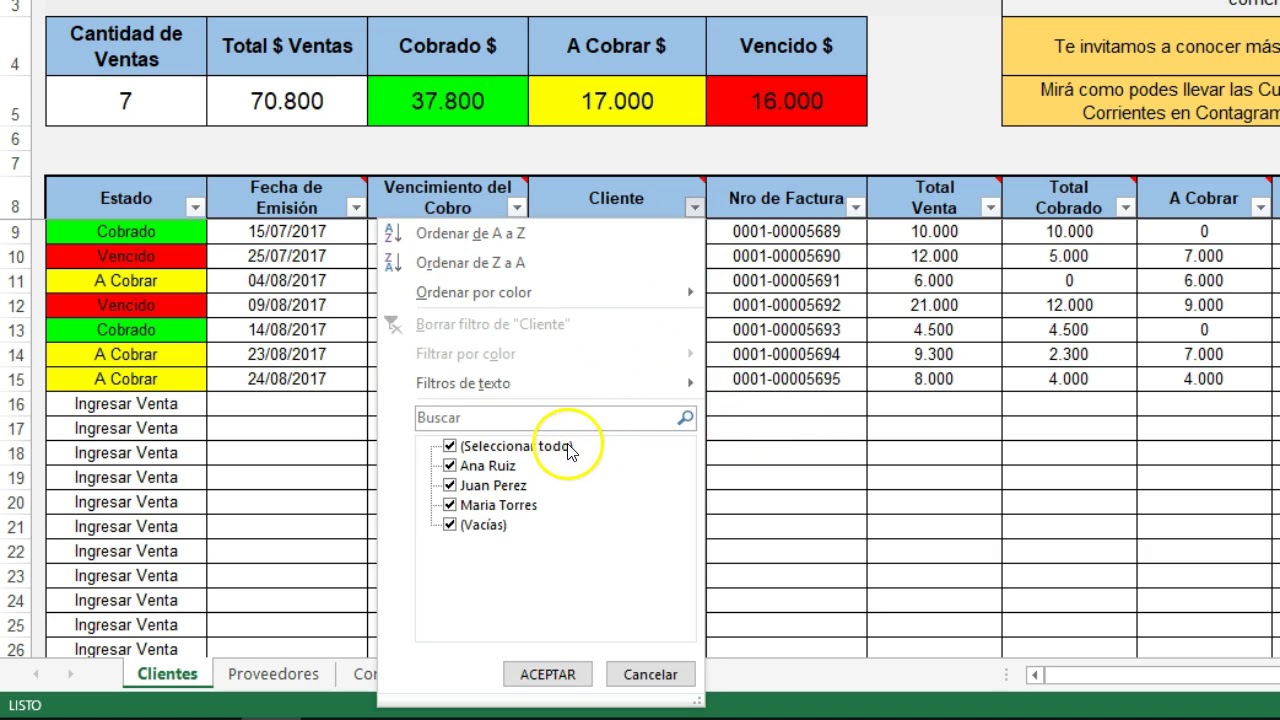Viewport: 1280px width, 720px height.
Task: Click A Cobrar value 9.000
Action: point(1204,305)
